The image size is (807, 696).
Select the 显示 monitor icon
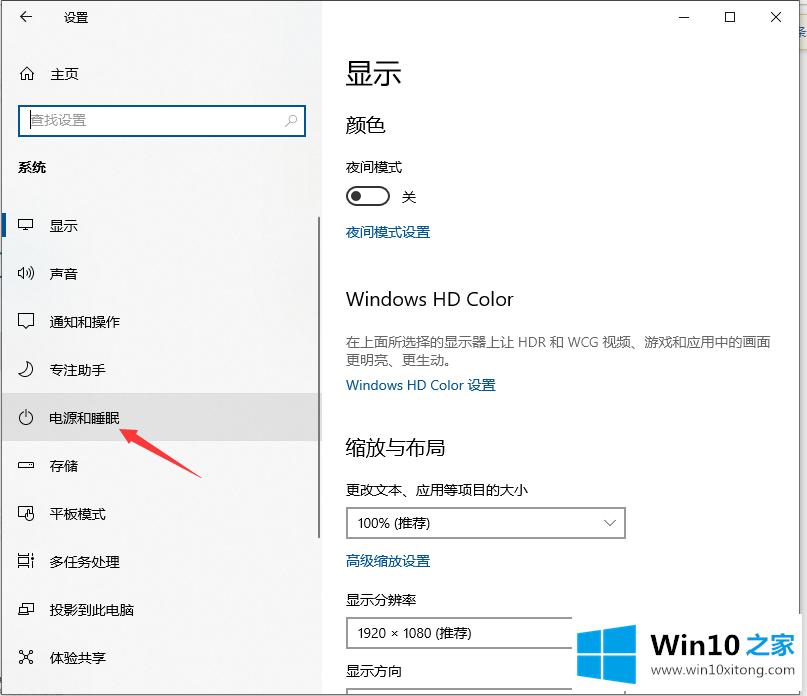26,225
